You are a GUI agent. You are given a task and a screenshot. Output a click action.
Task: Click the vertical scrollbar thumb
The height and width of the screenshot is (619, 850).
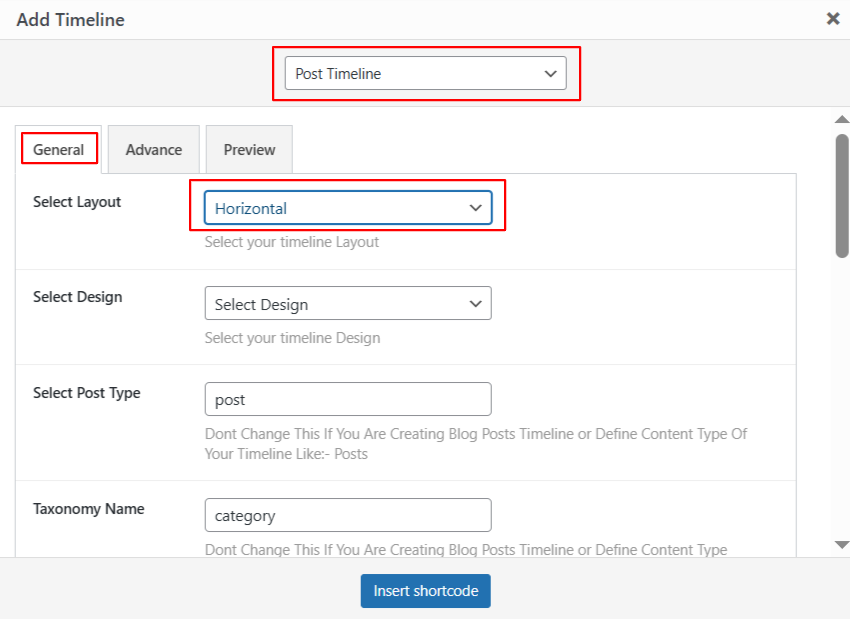[841, 195]
